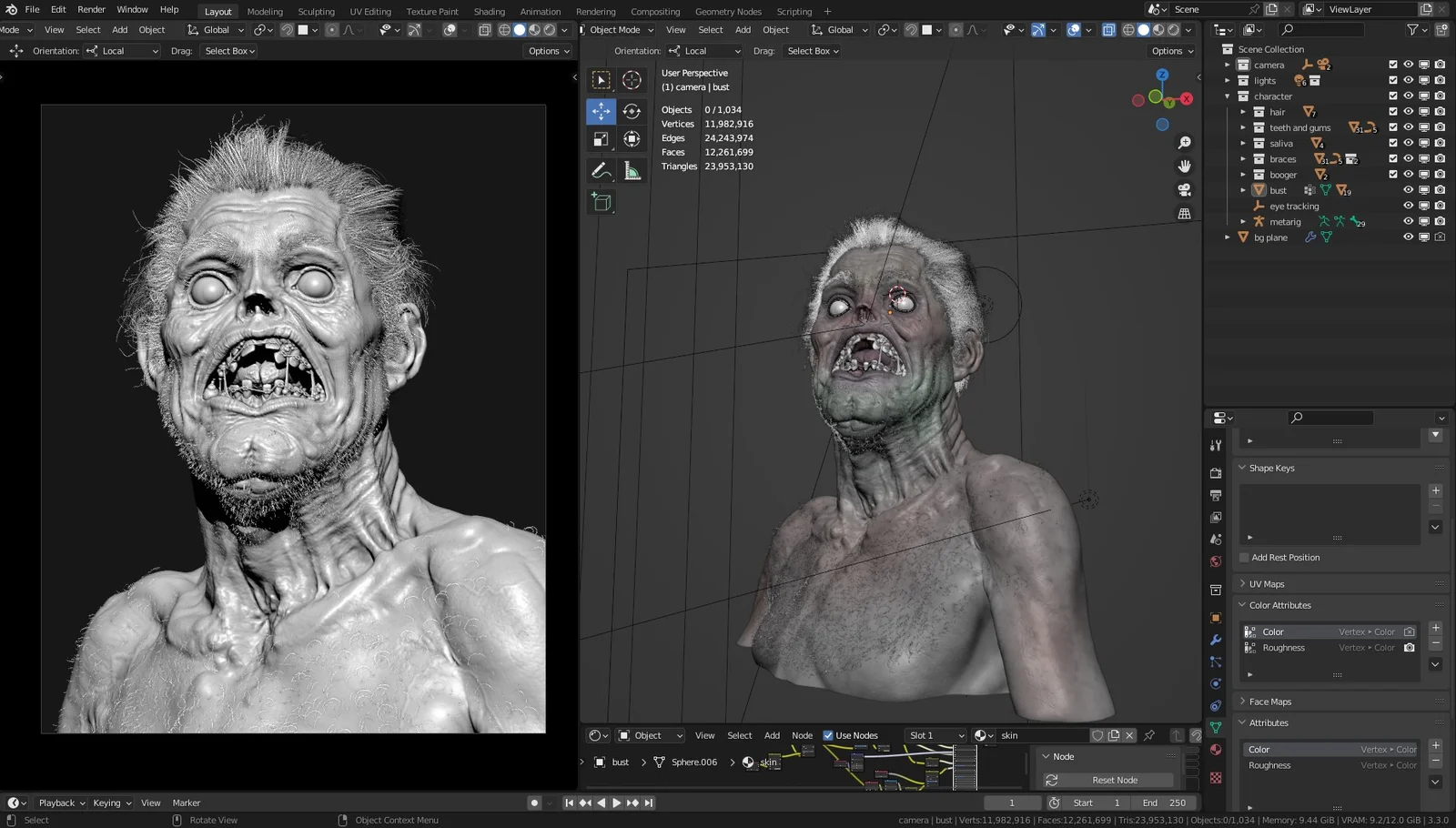
Task: Open the Material Properties tab (sphere icon)
Action: click(x=1216, y=749)
